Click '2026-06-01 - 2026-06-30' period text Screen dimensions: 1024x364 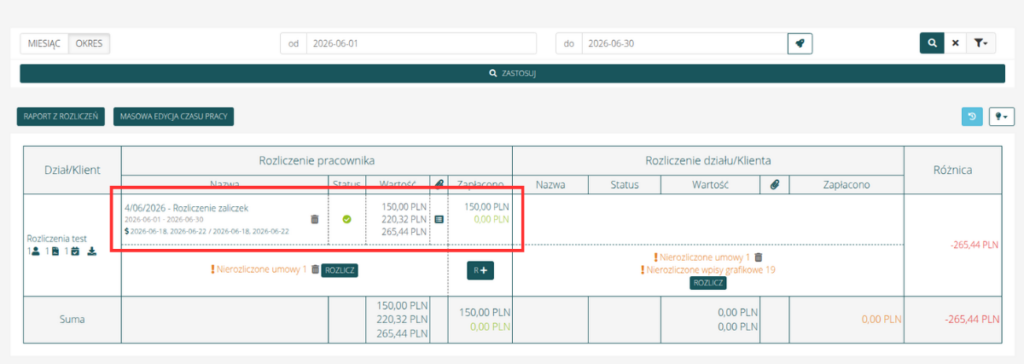(x=163, y=220)
